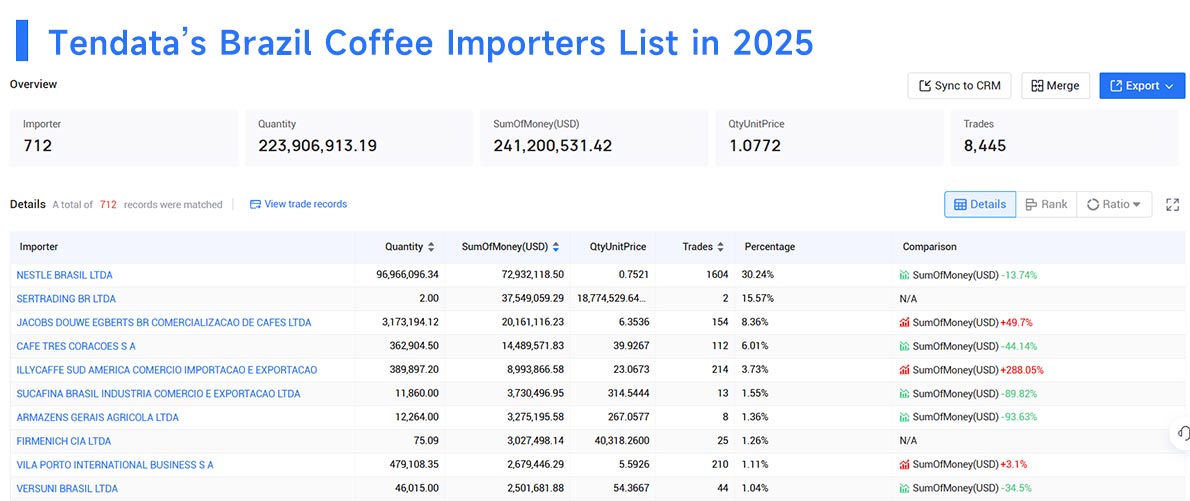The image size is (1190, 501).
Task: Click the Merge button
Action: 1055,86
